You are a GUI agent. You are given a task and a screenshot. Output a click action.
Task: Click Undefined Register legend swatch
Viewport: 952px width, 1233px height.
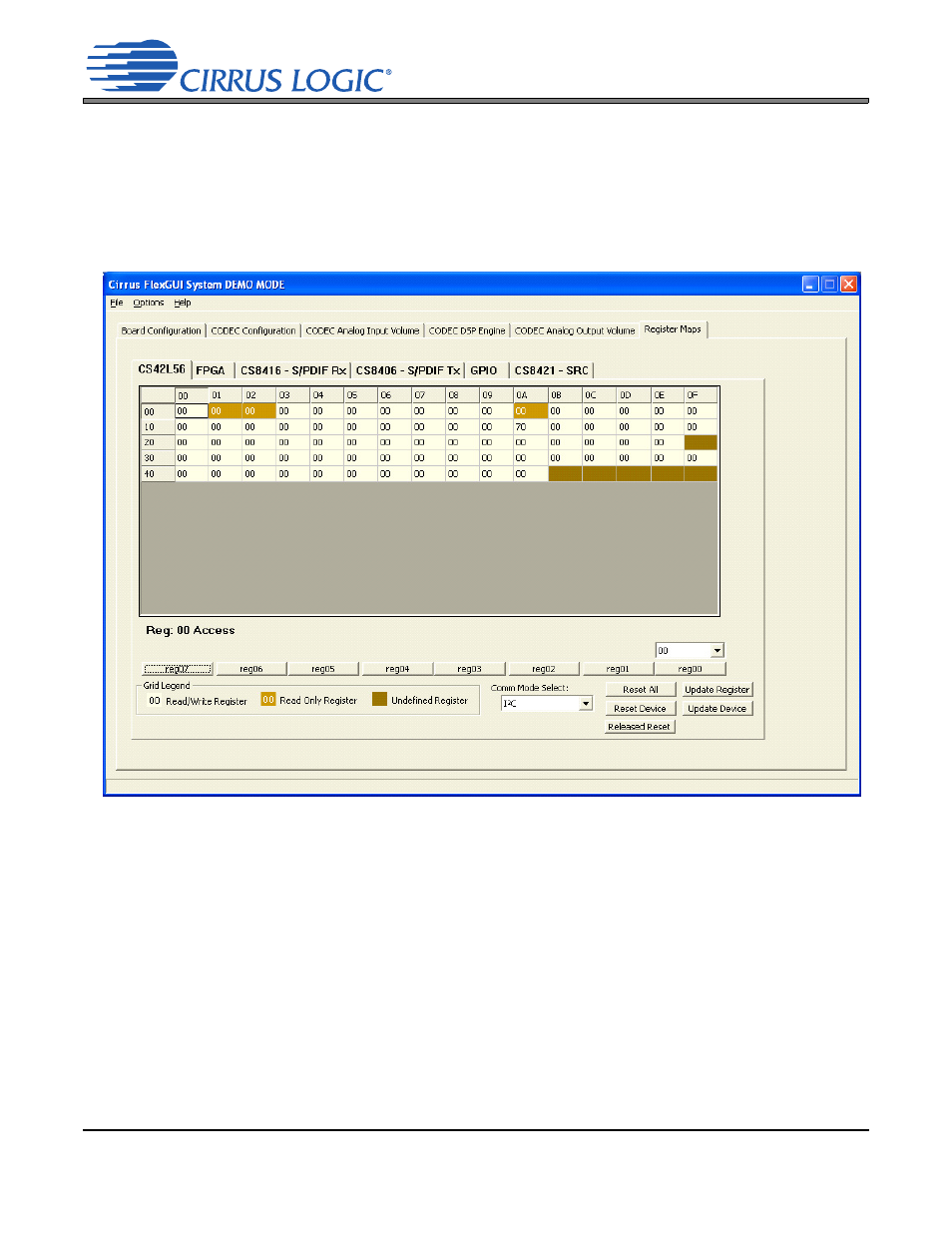379,700
